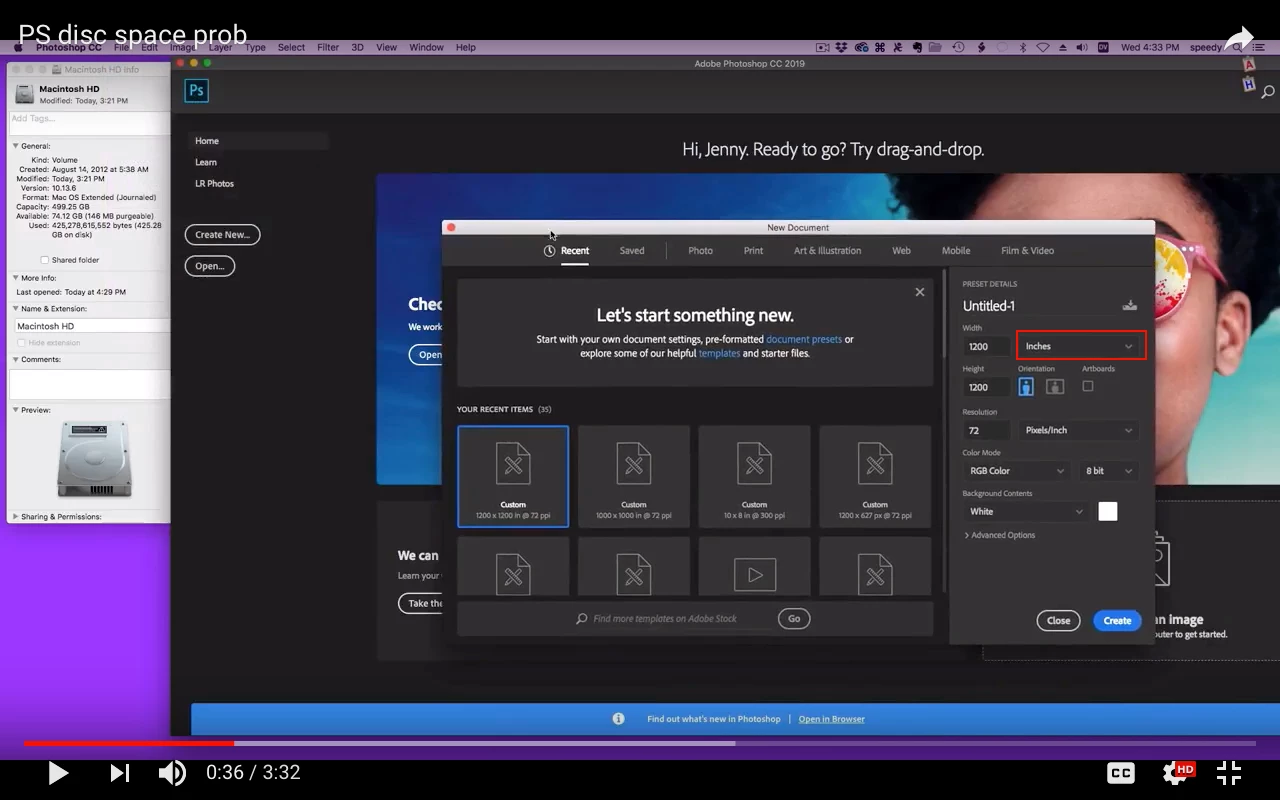Toggle closed captions CC button

(x=1121, y=773)
